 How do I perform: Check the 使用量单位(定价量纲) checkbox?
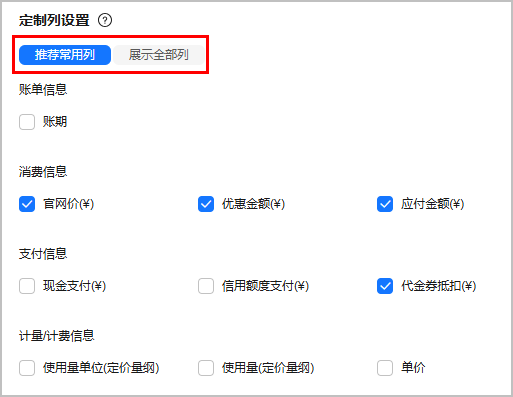click(27, 368)
